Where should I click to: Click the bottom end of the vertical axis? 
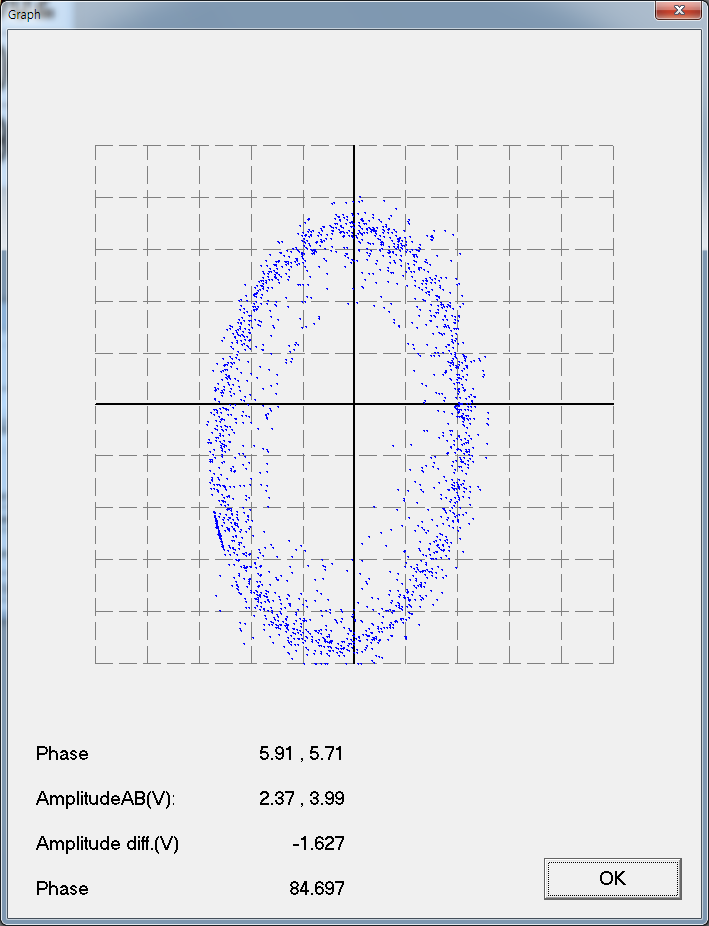pyautogui.click(x=354, y=661)
